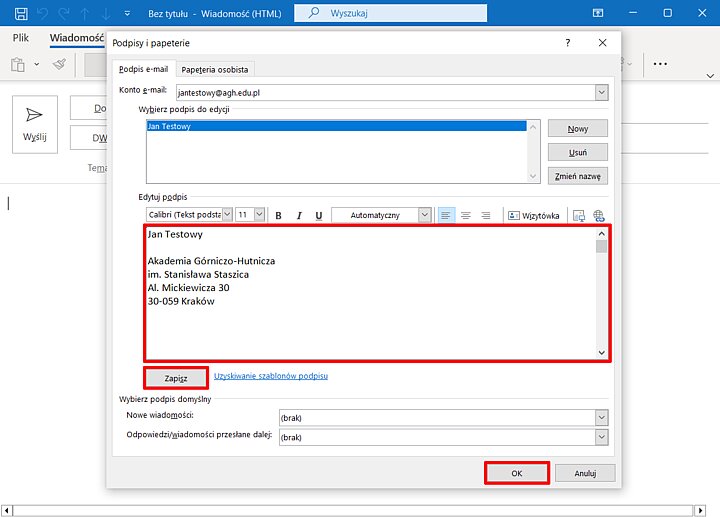Open the Plik menu
This screenshot has height=517, width=720.
pyautogui.click(x=21, y=38)
